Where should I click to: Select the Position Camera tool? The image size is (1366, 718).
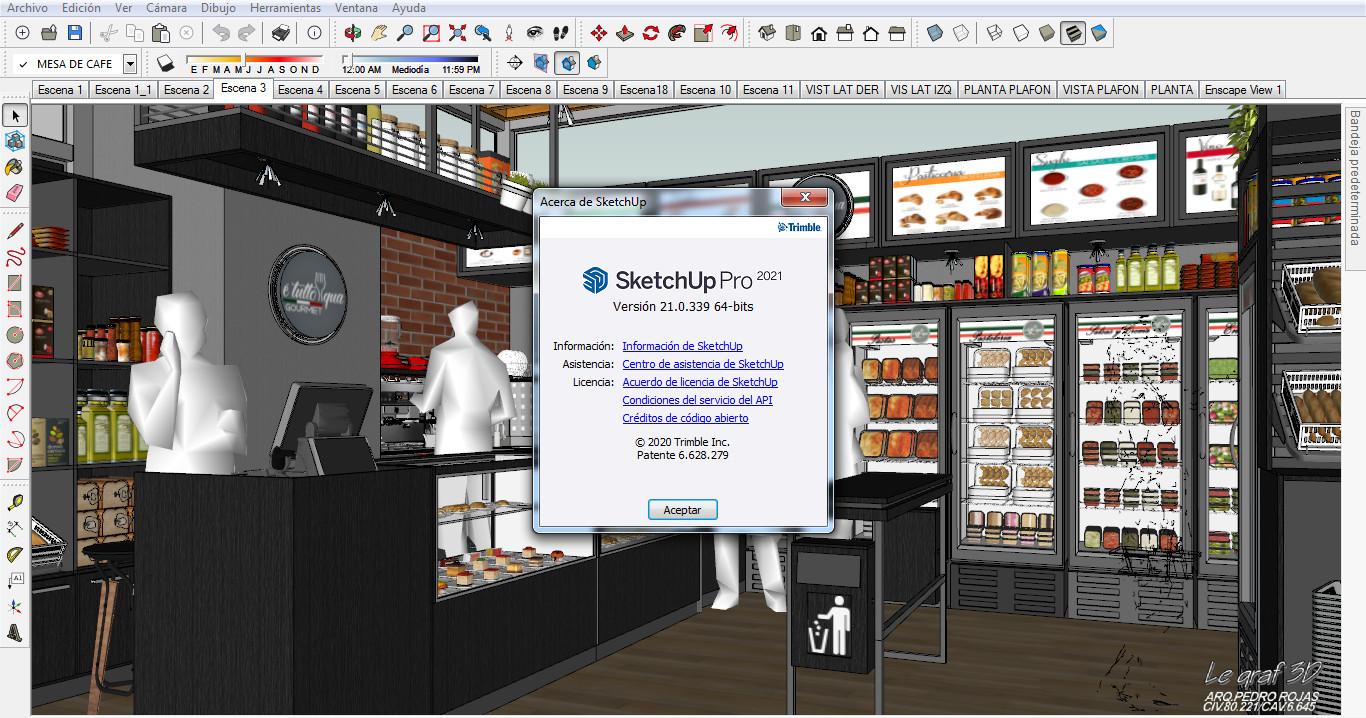(509, 33)
